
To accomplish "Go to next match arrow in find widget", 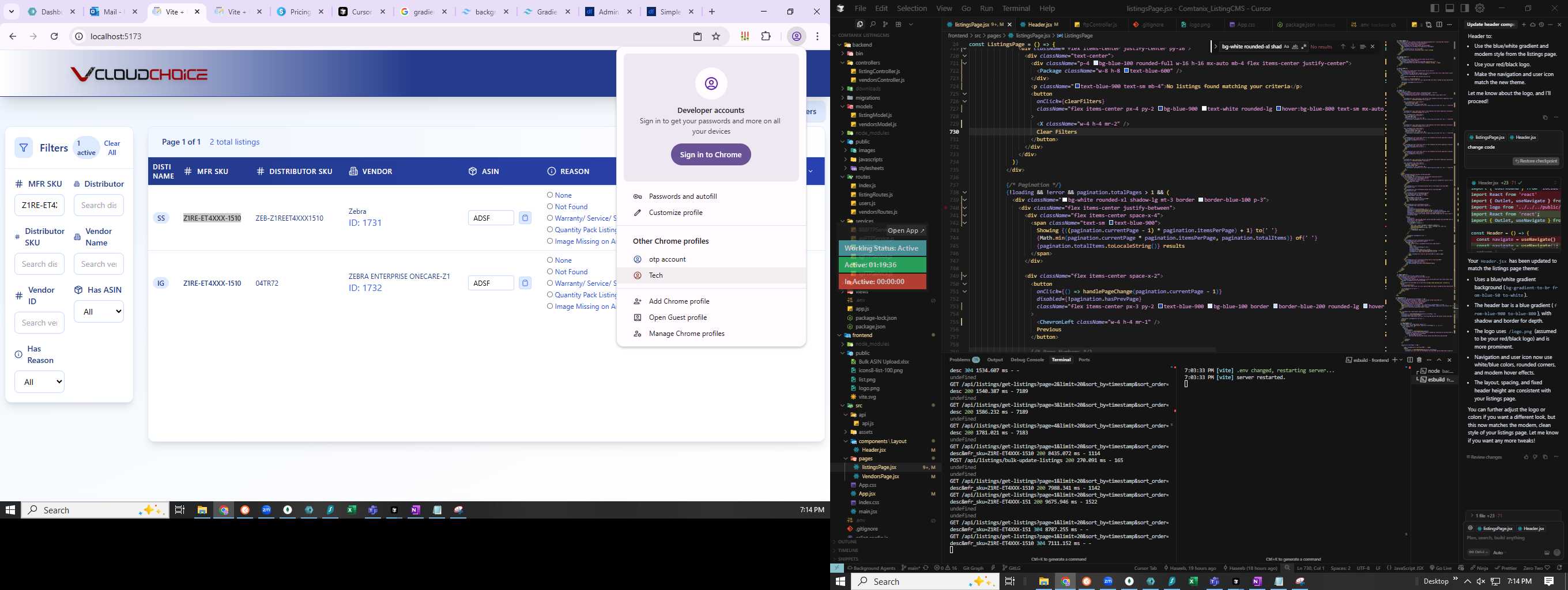I will [x=1352, y=47].
